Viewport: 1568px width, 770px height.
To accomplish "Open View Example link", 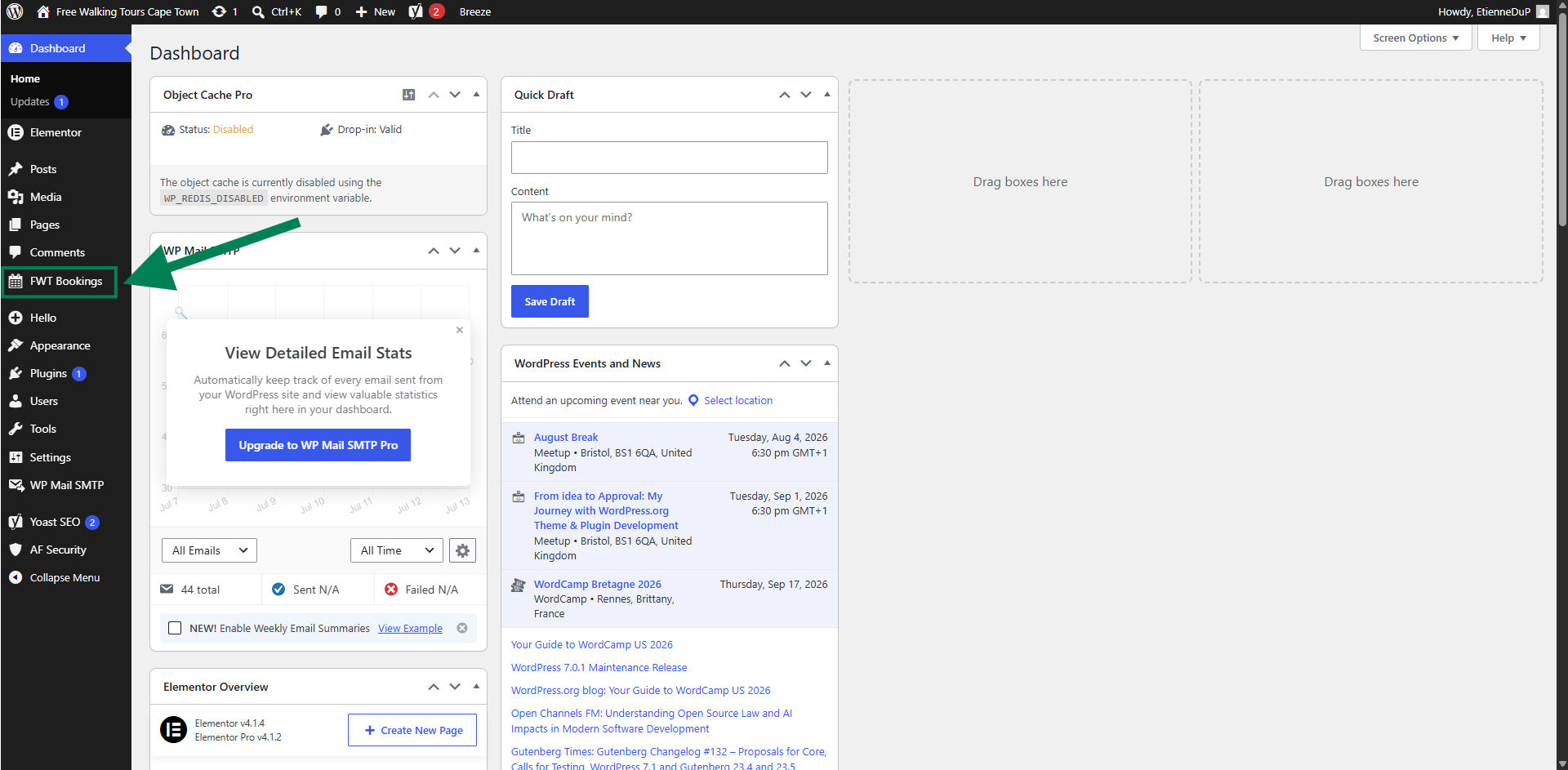I will point(410,628).
